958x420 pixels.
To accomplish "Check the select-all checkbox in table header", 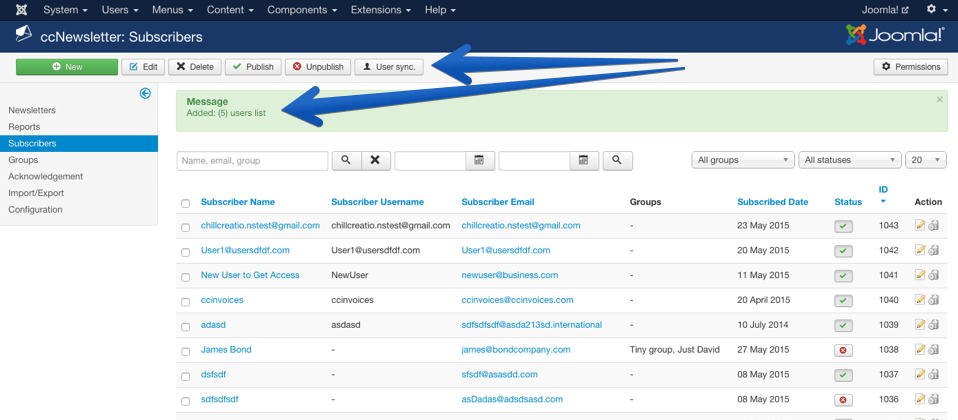I will pos(186,204).
